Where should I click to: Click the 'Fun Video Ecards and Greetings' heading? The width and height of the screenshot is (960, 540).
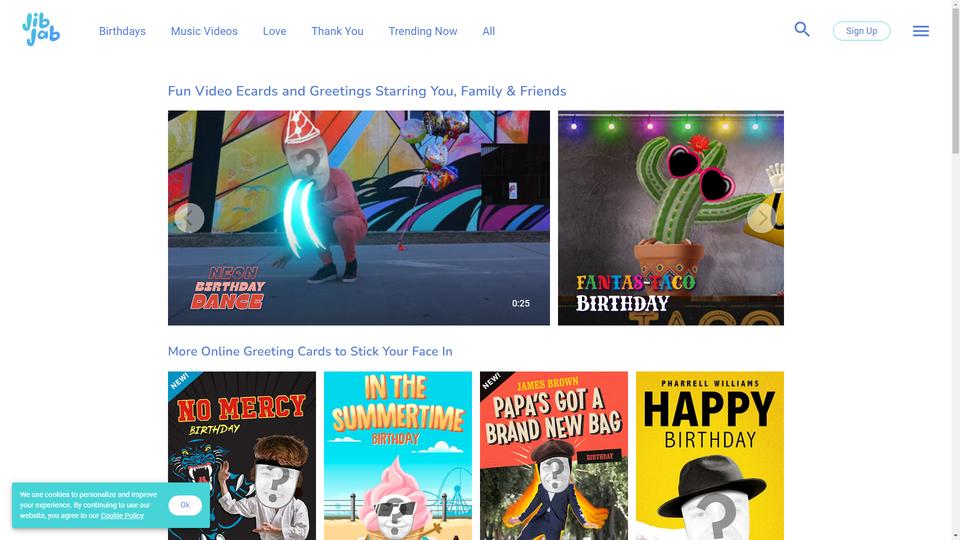(x=367, y=91)
